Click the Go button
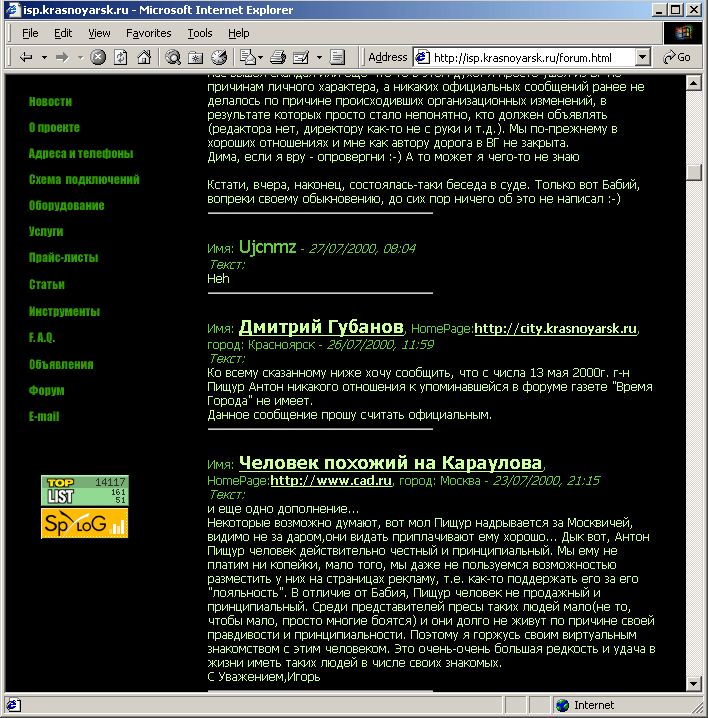The height and width of the screenshot is (718, 708). click(677, 57)
